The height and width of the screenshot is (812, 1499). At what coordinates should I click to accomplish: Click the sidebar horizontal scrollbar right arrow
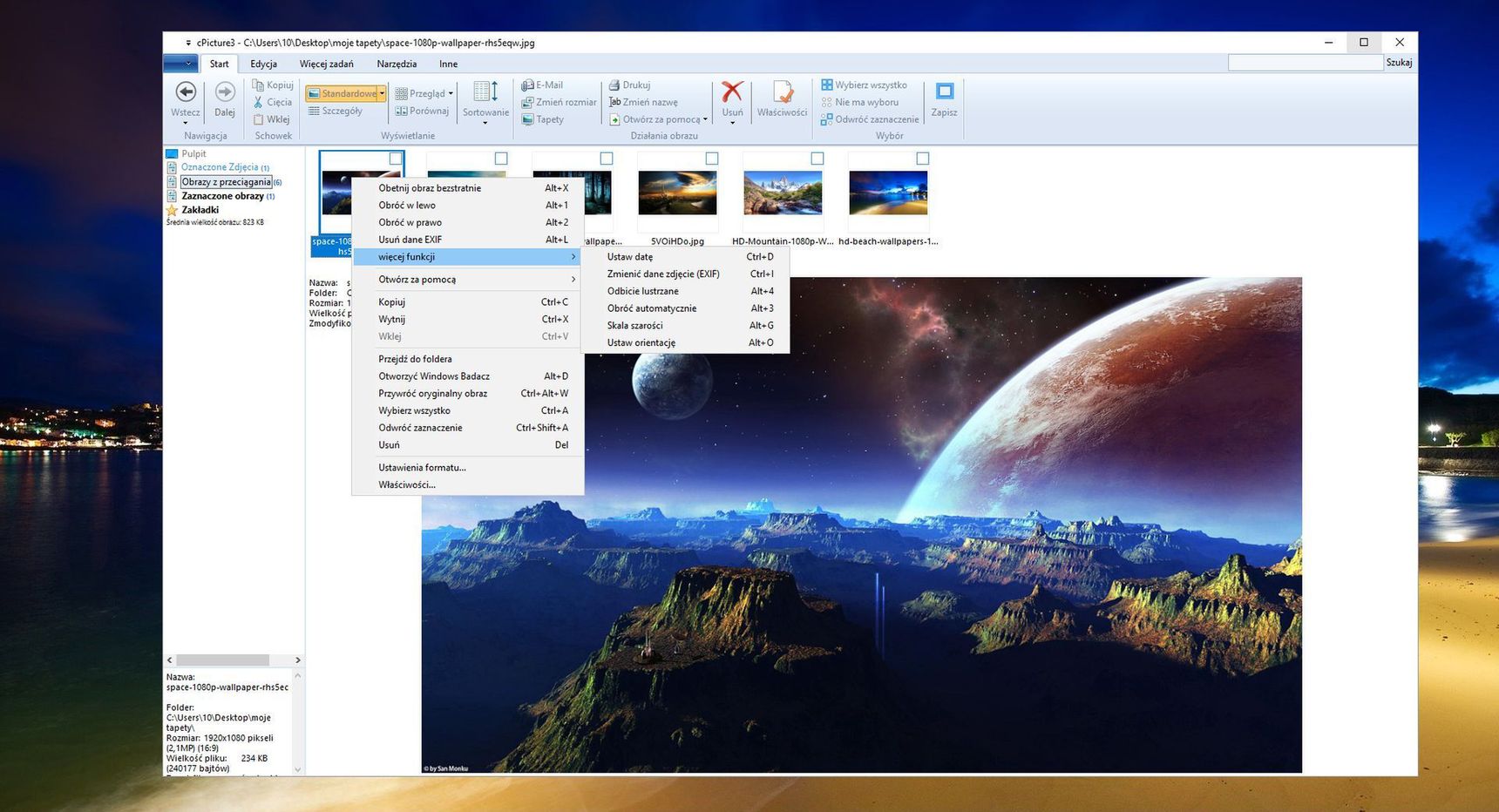[298, 660]
